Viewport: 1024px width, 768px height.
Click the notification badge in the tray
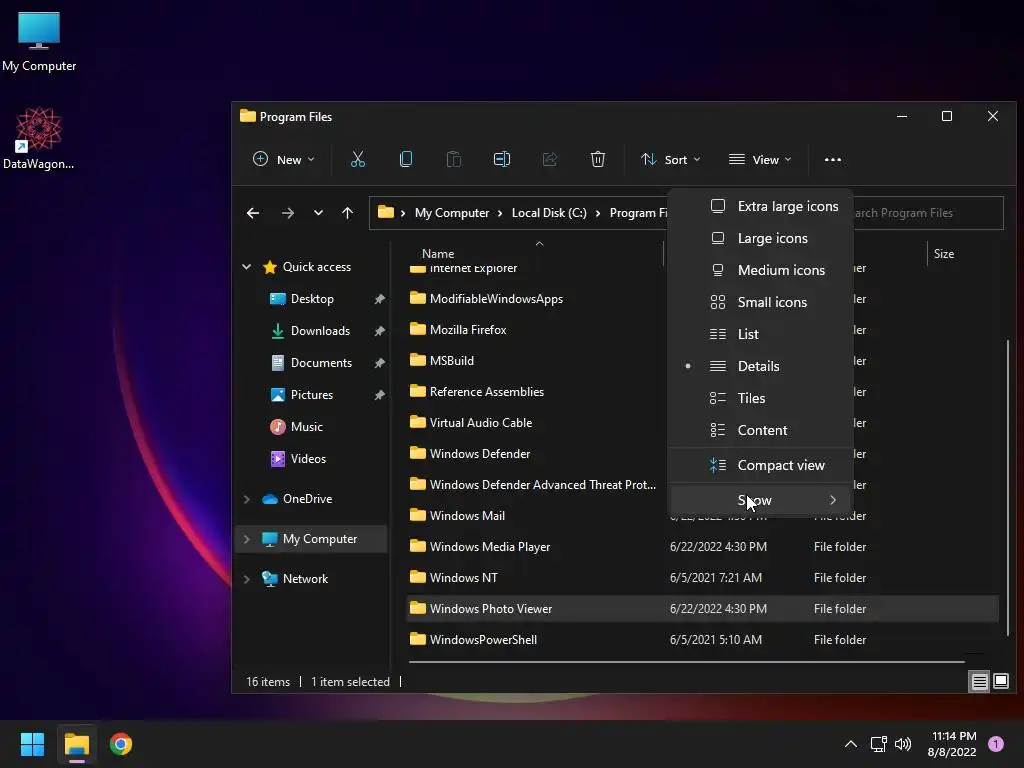point(996,744)
